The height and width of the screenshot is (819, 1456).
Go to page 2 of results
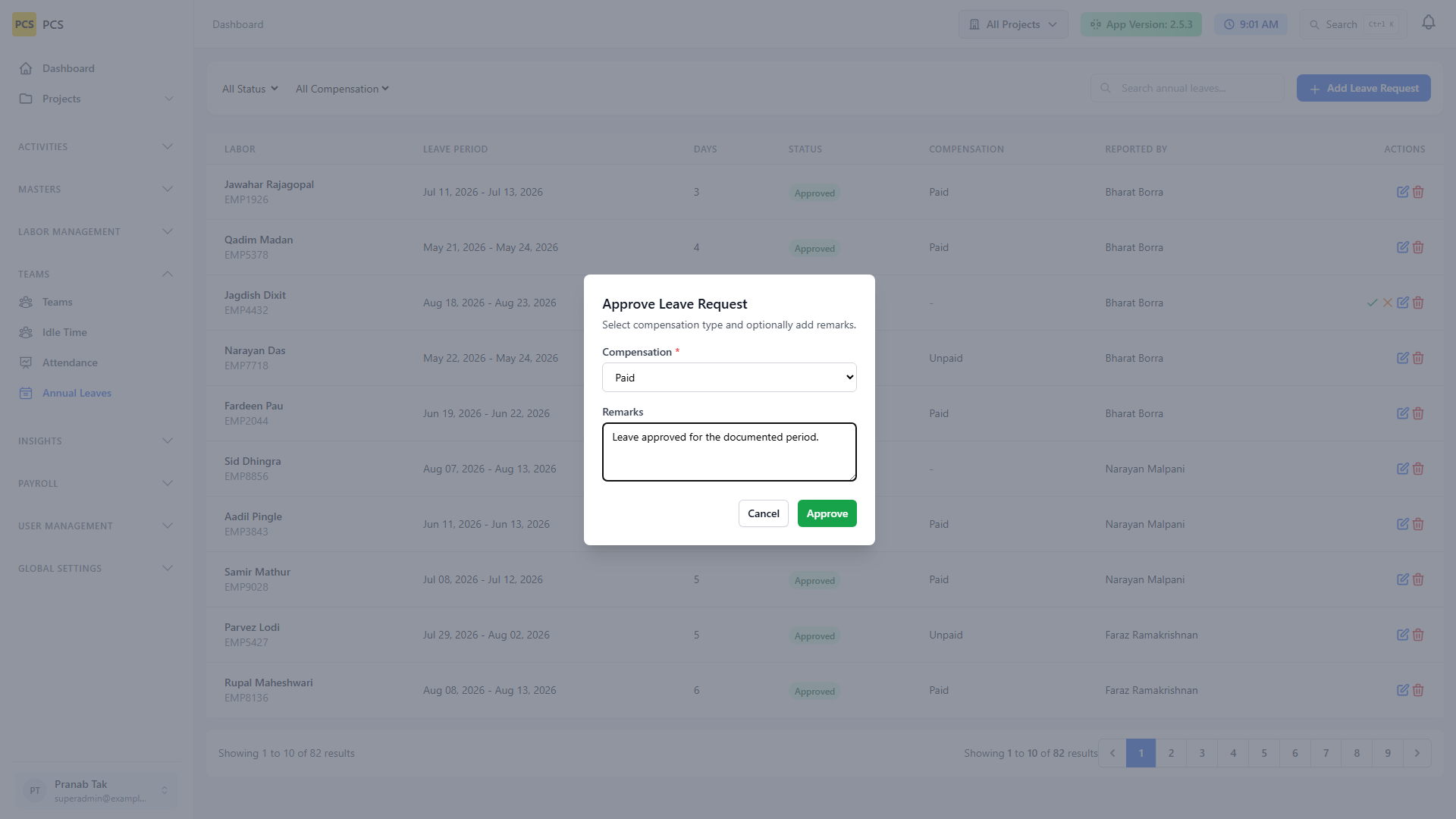point(1171,753)
